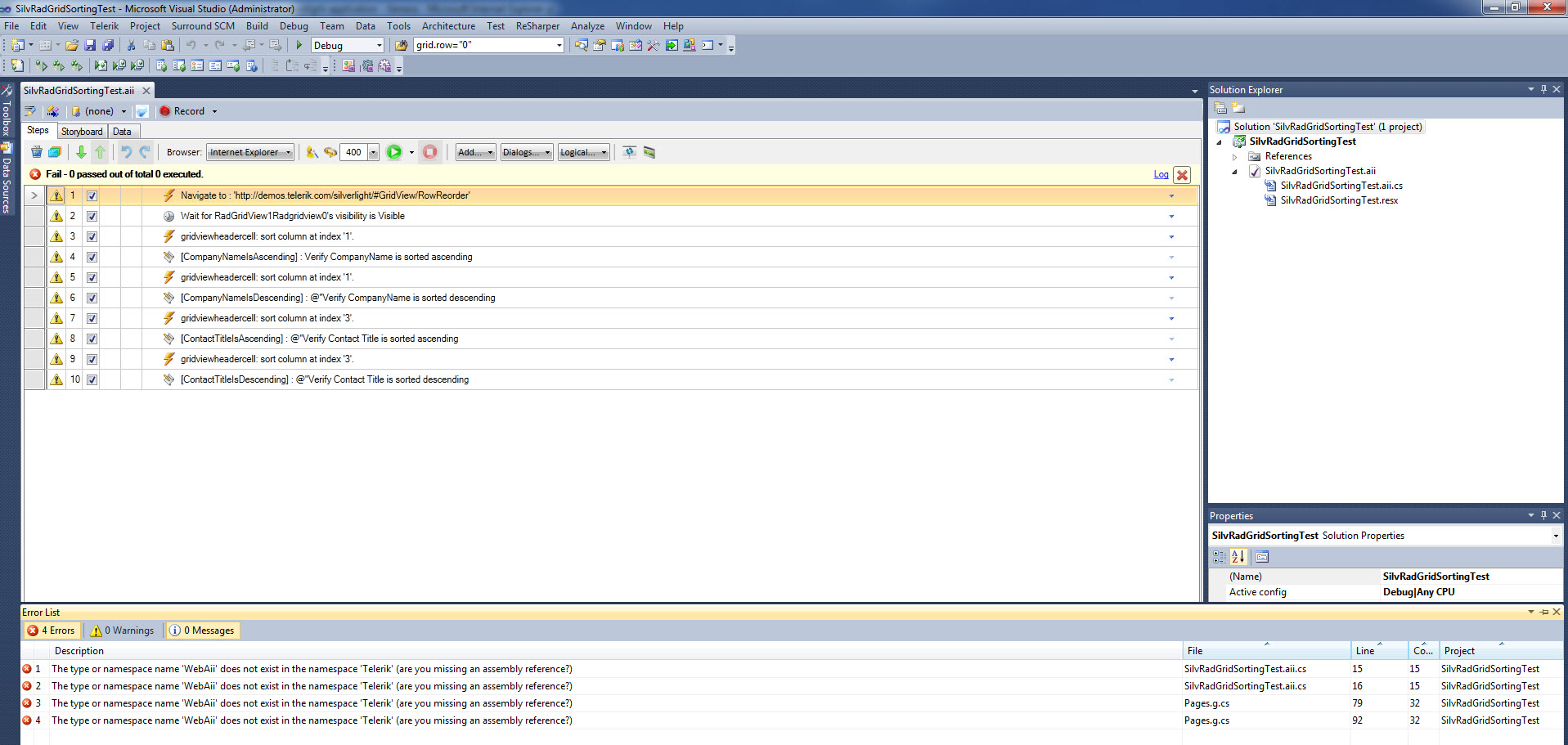Click the Open File folder icon

pos(72,46)
